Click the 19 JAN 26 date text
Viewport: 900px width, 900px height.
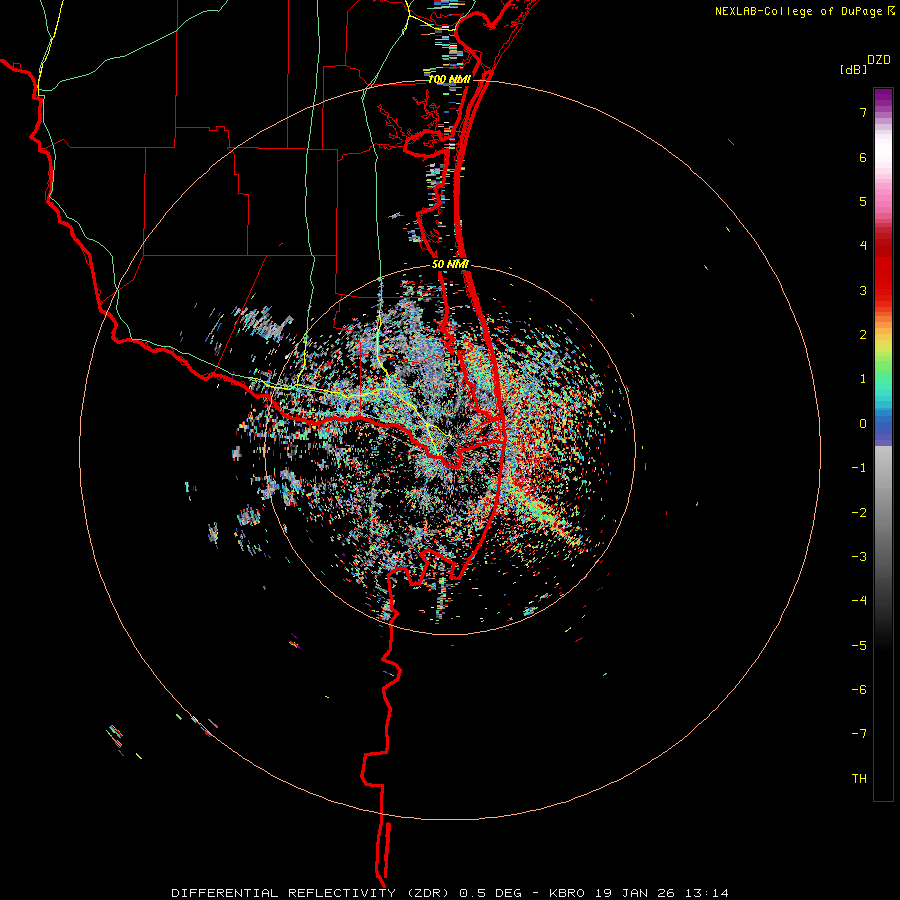pos(635,893)
